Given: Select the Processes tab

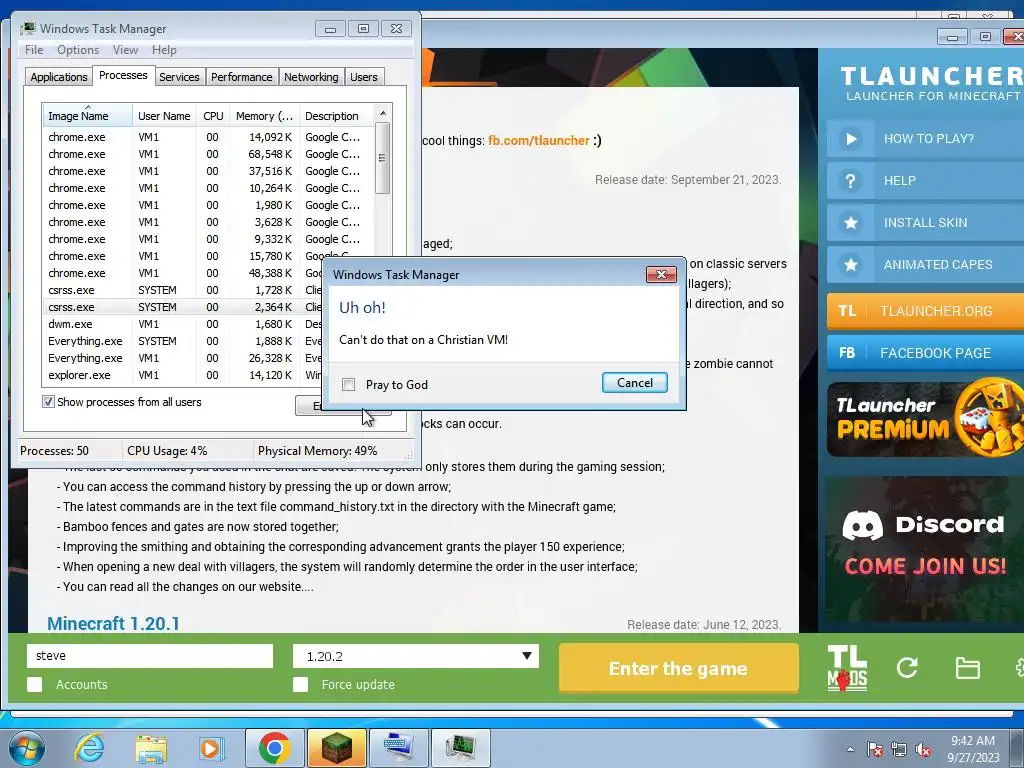Looking at the screenshot, I should pyautogui.click(x=123, y=75).
